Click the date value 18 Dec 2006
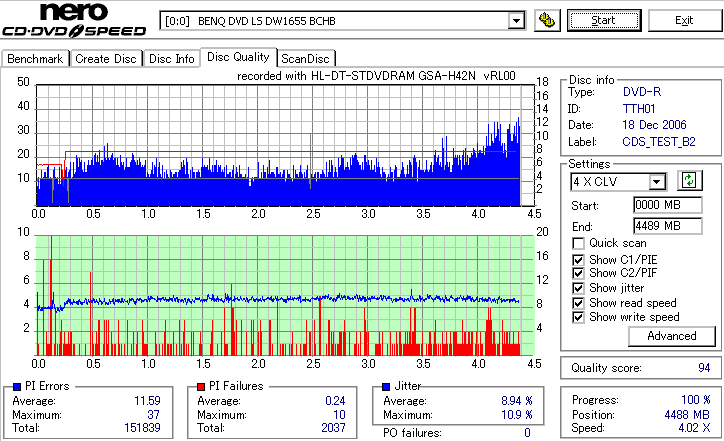724x441 pixels. [654, 125]
